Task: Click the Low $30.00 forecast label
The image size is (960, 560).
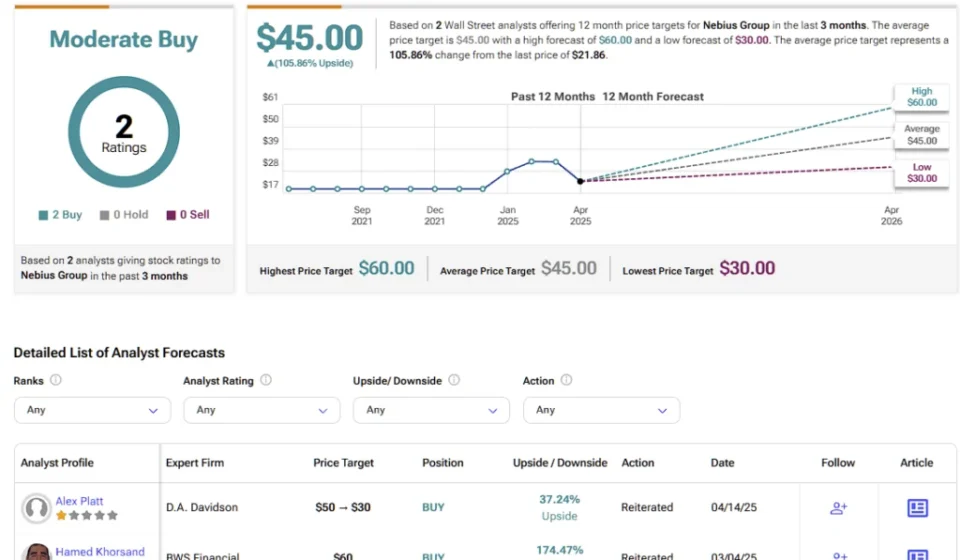Action: pyautogui.click(x=921, y=173)
